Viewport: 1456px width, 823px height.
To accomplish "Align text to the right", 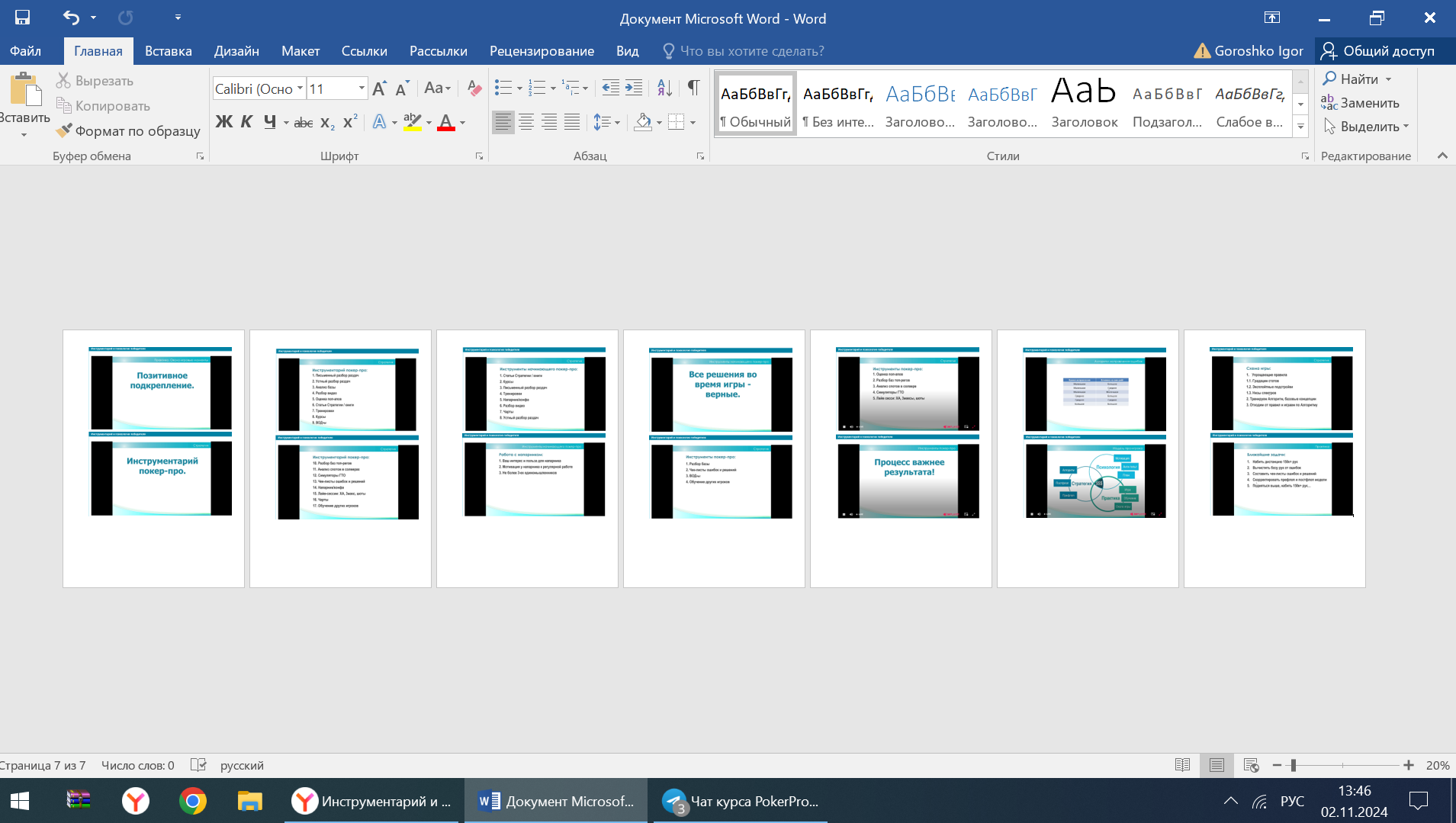I will pyautogui.click(x=549, y=122).
